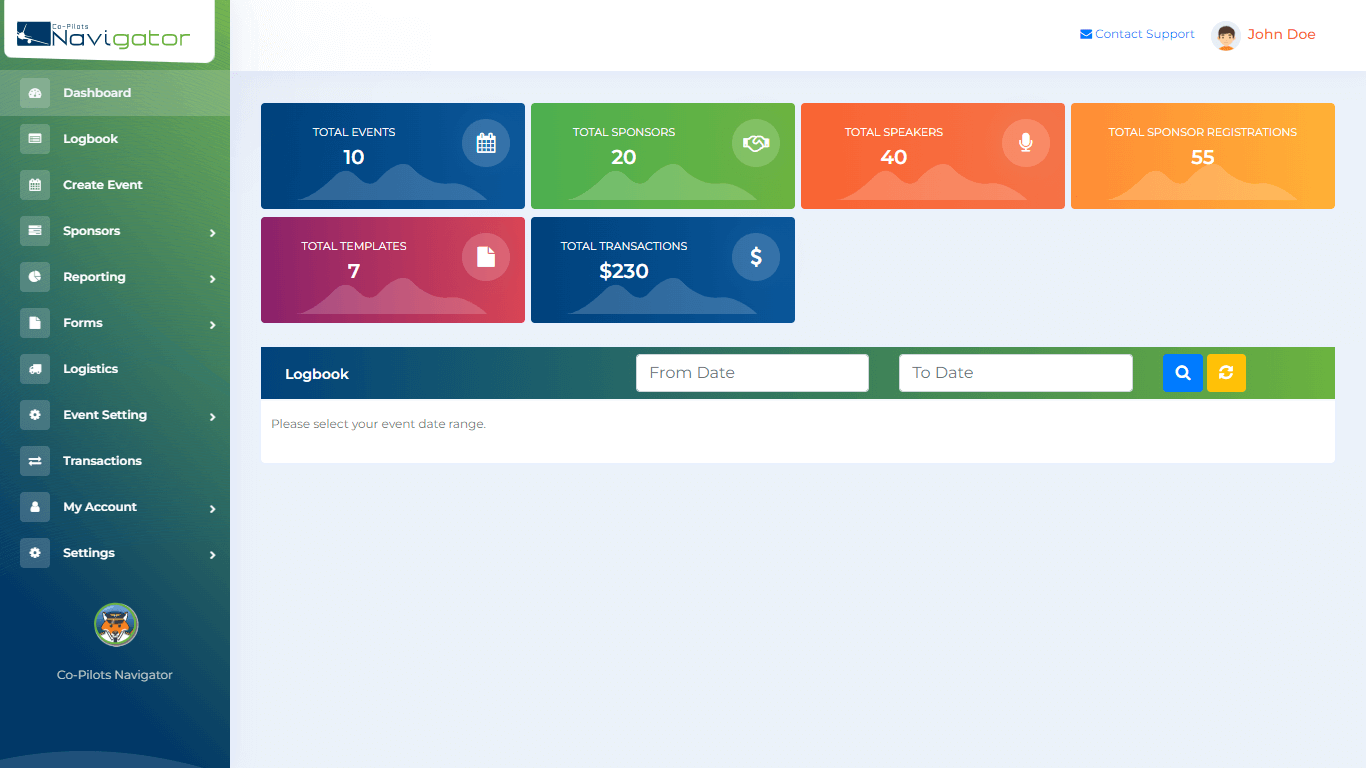Click the dollar icon on Total Transactions card
This screenshot has width=1366, height=768.
[x=756, y=257]
